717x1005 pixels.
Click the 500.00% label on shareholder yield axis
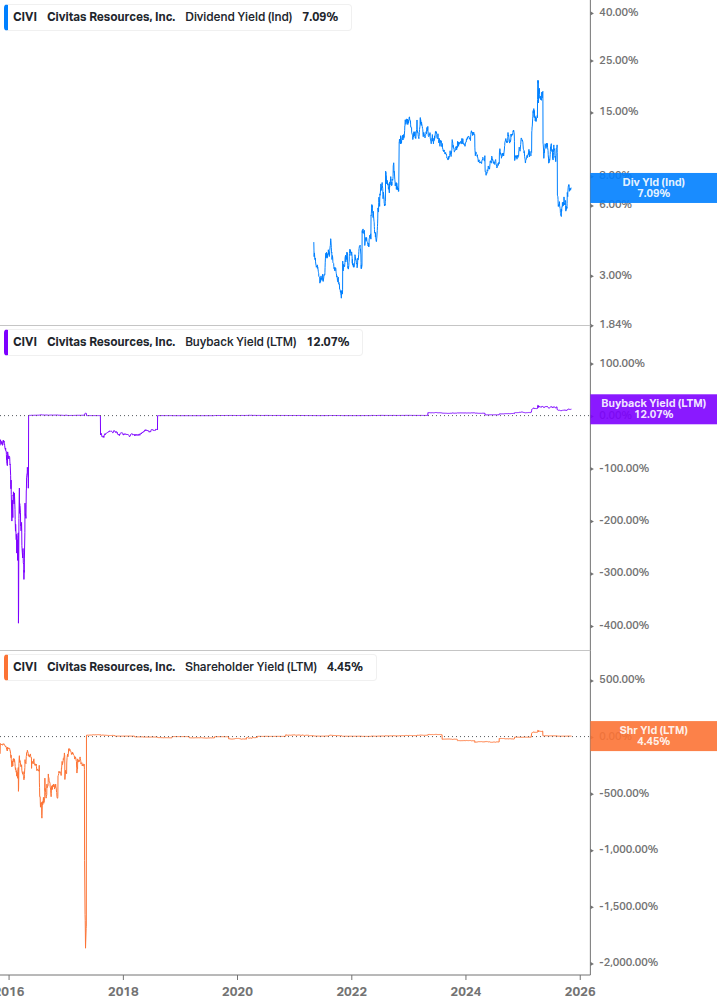click(x=622, y=679)
